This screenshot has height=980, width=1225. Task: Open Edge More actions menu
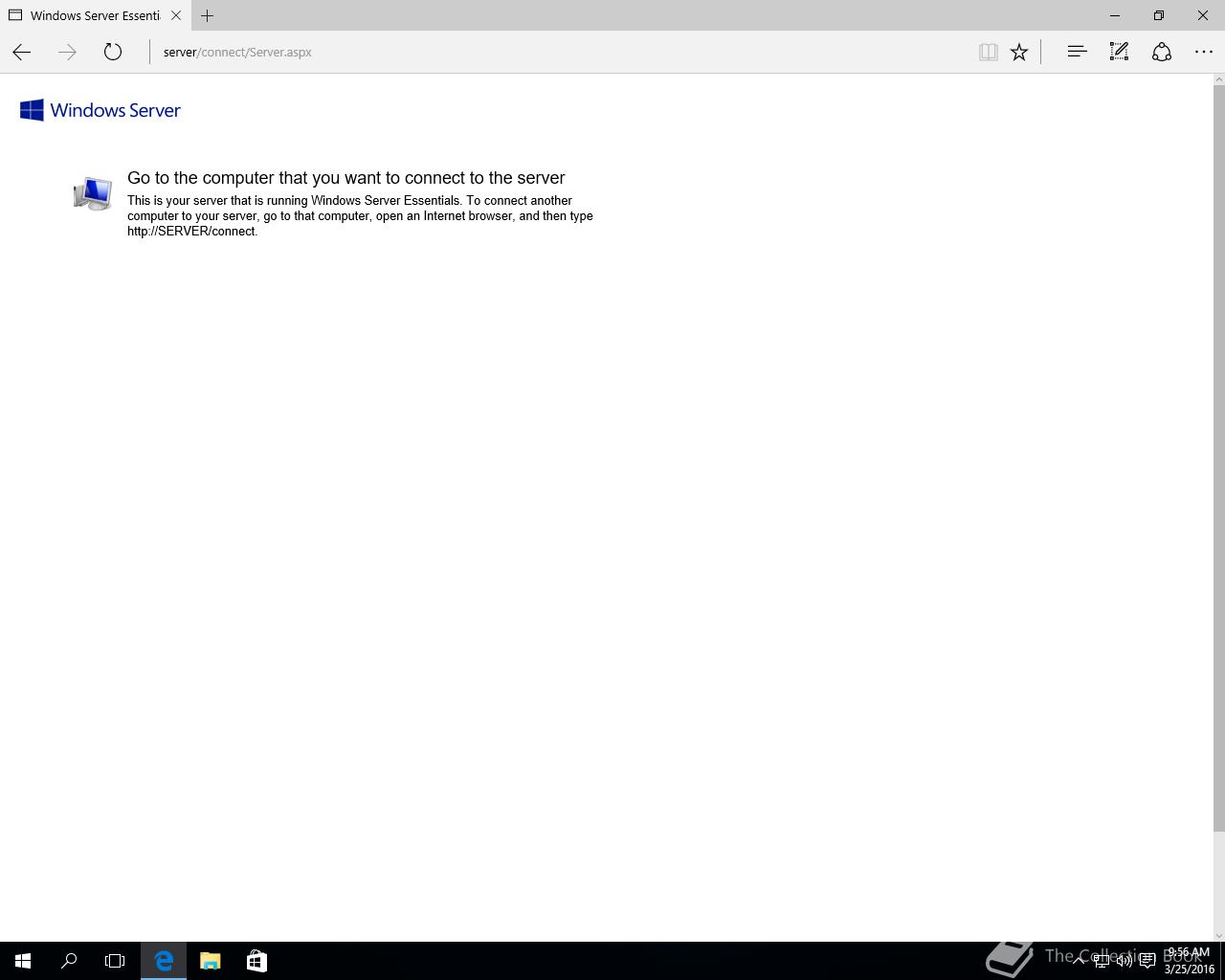(x=1204, y=52)
